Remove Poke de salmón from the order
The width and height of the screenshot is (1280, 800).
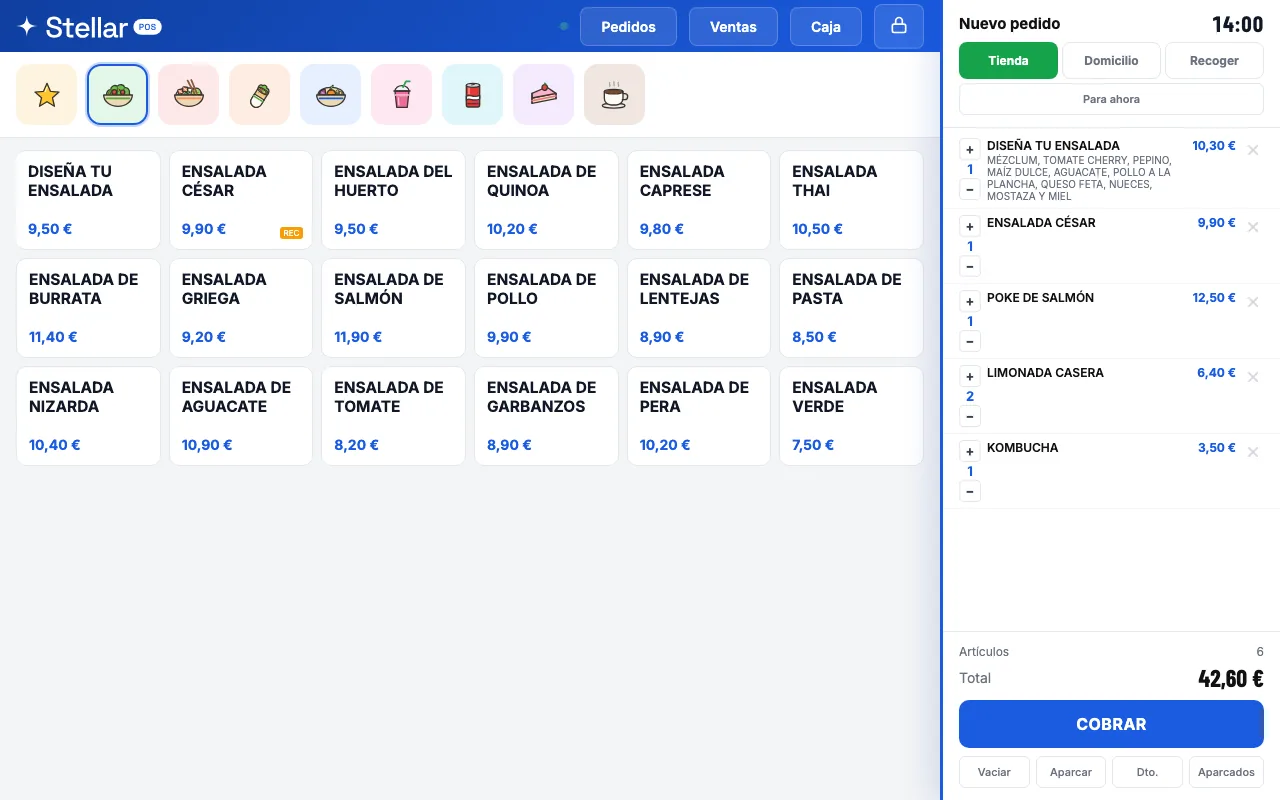pyautogui.click(x=1253, y=302)
